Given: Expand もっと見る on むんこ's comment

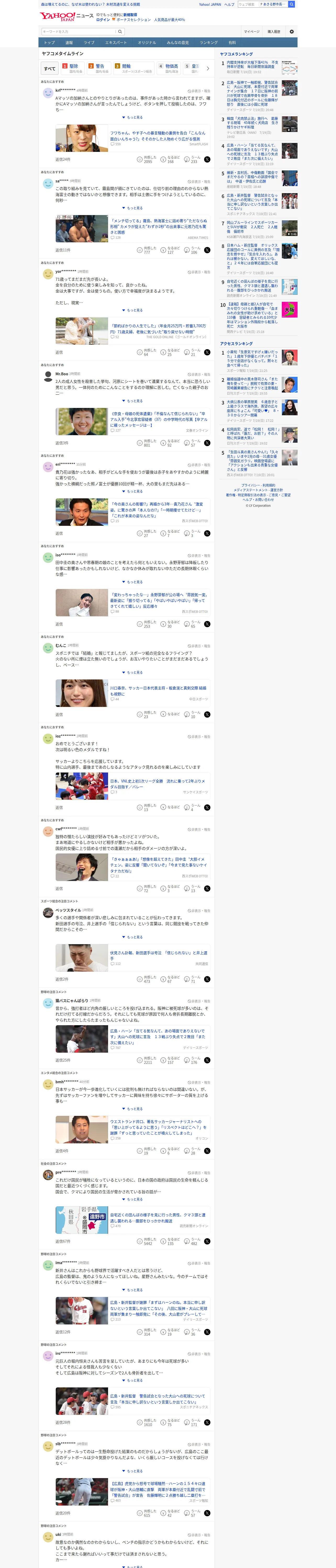Looking at the screenshot, I should (x=132, y=673).
